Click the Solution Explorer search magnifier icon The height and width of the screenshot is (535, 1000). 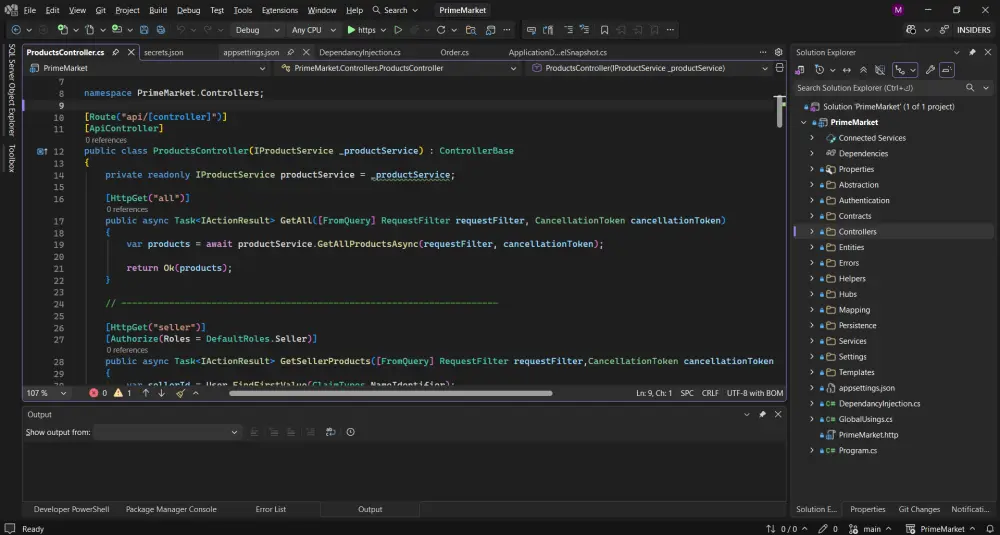969,88
